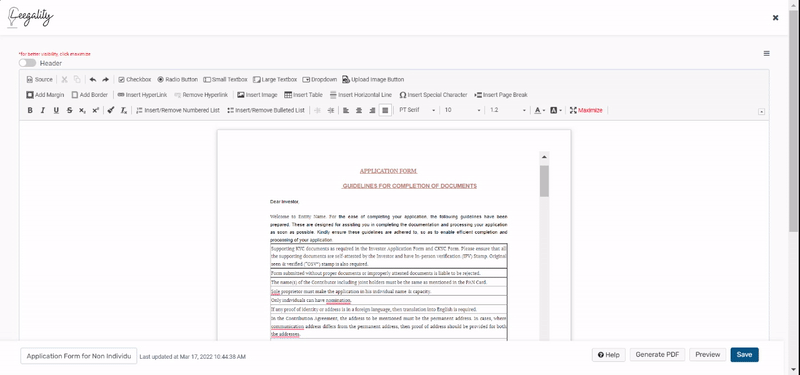Open the text color picker

[540, 110]
